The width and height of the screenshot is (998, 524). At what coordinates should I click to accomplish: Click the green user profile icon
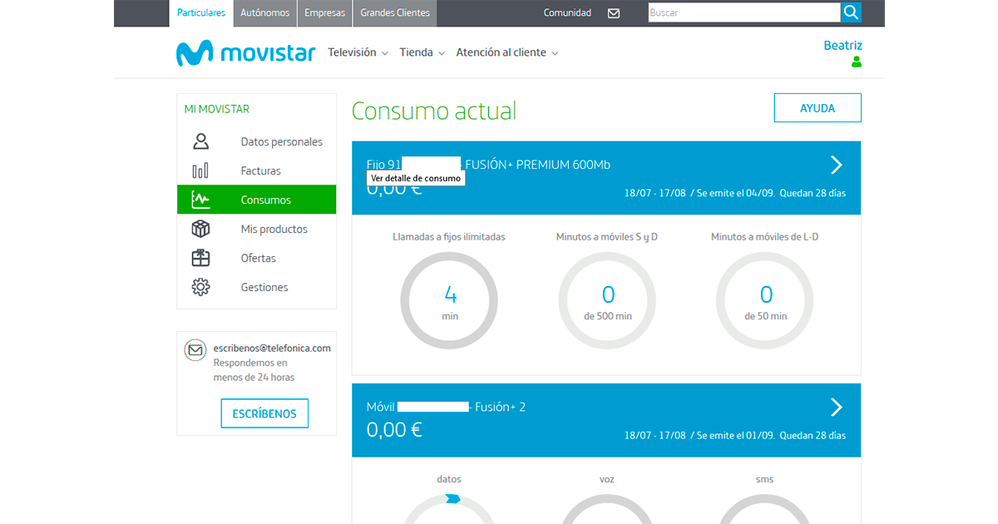[856, 62]
